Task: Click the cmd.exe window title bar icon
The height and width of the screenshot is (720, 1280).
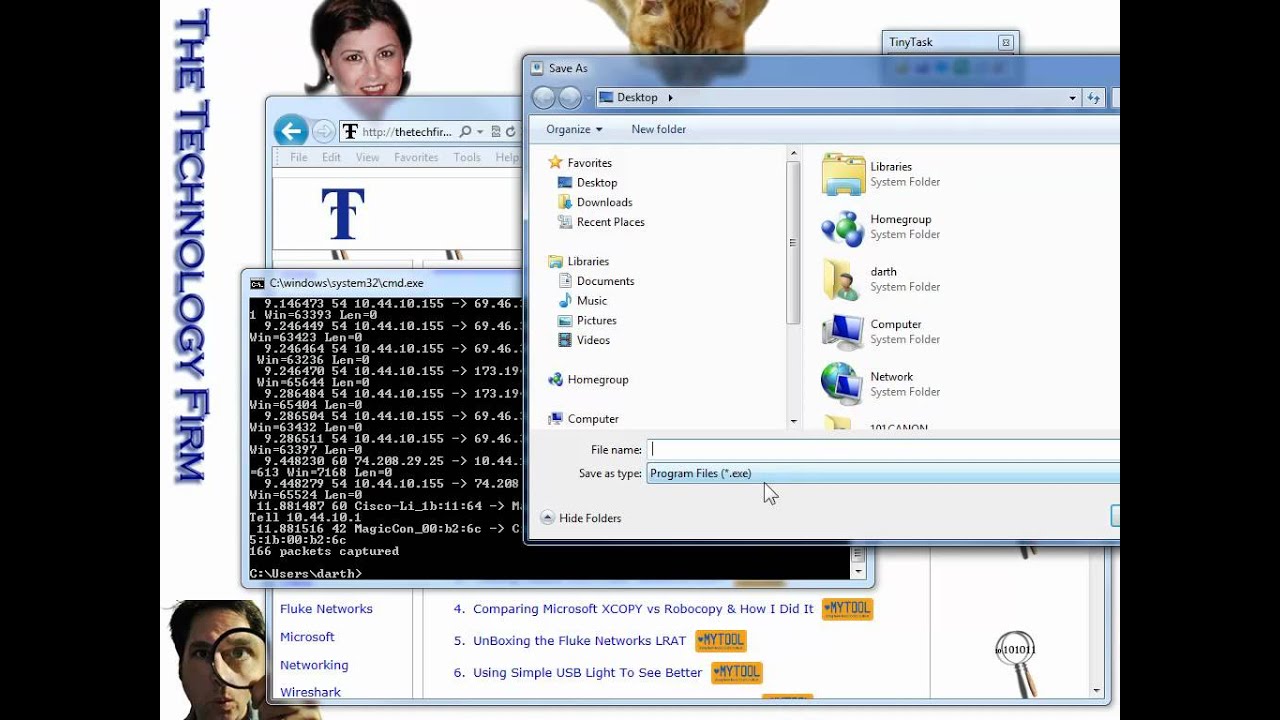Action: tap(257, 283)
